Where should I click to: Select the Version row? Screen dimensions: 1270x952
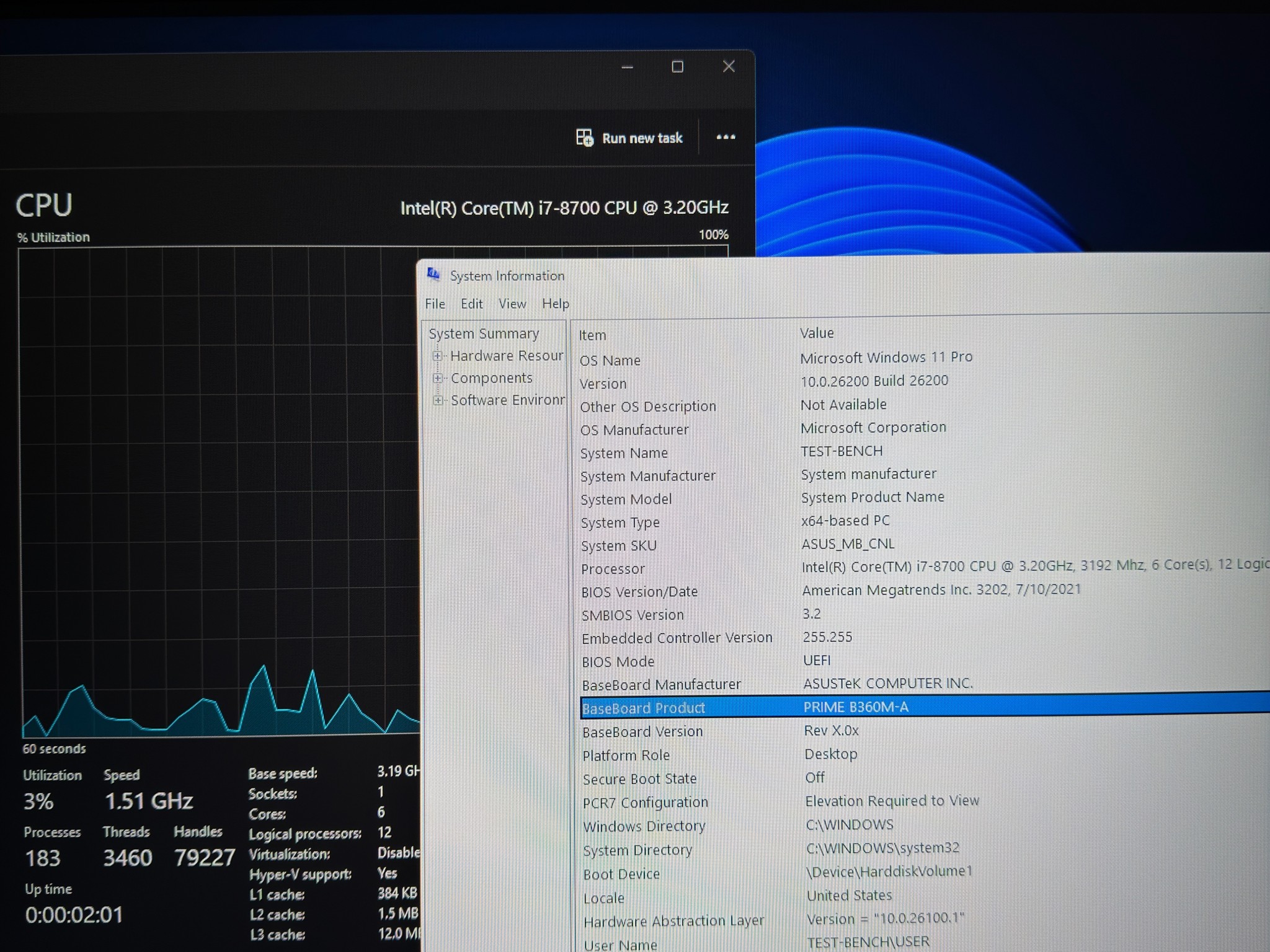tap(924, 382)
